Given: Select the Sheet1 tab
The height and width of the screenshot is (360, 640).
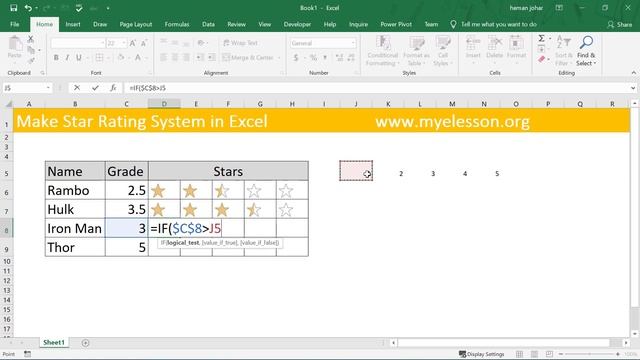Looking at the screenshot, I should pyautogui.click(x=54, y=342).
